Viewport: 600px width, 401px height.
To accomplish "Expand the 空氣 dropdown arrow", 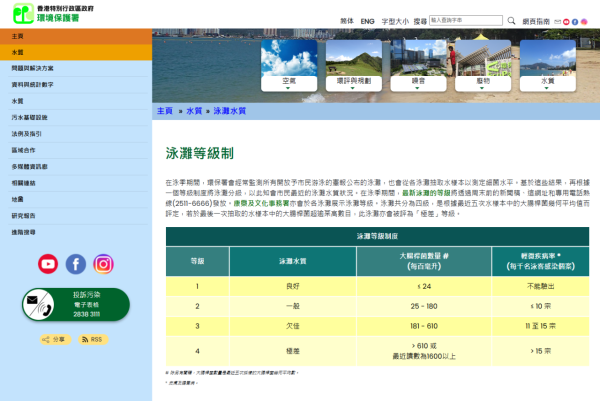I will (x=288, y=88).
